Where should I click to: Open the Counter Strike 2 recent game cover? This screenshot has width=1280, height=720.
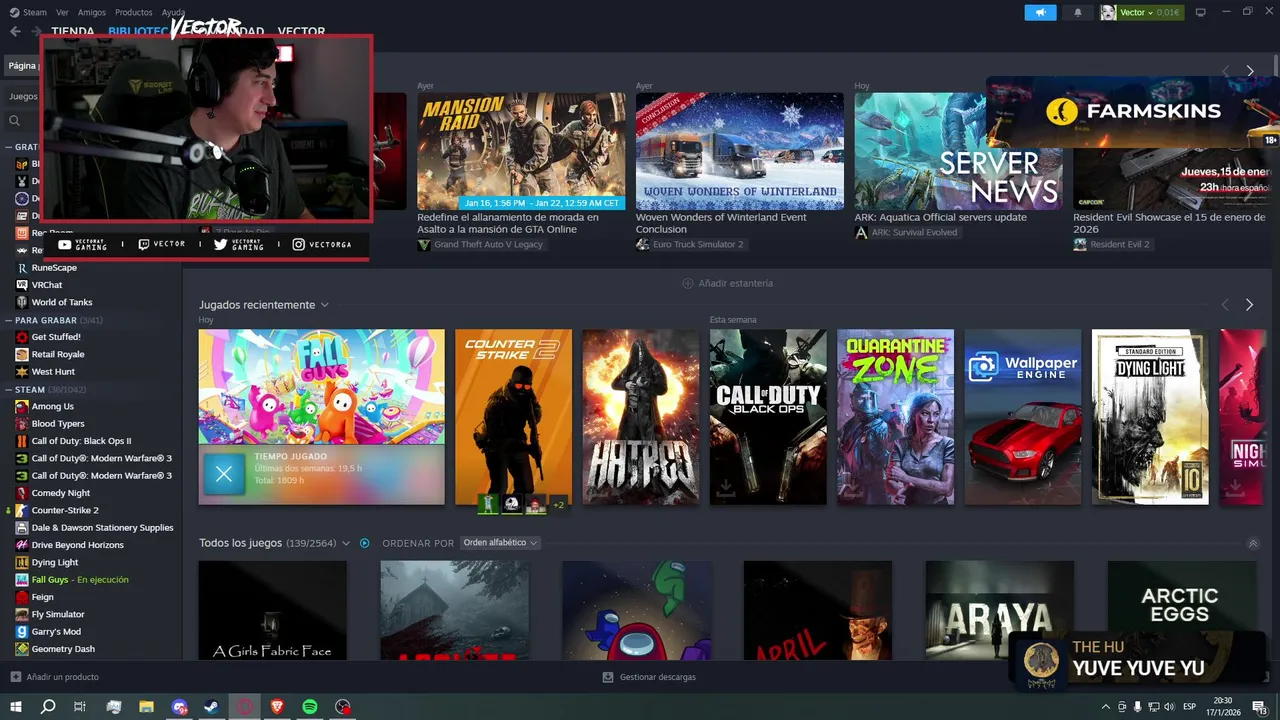click(513, 417)
